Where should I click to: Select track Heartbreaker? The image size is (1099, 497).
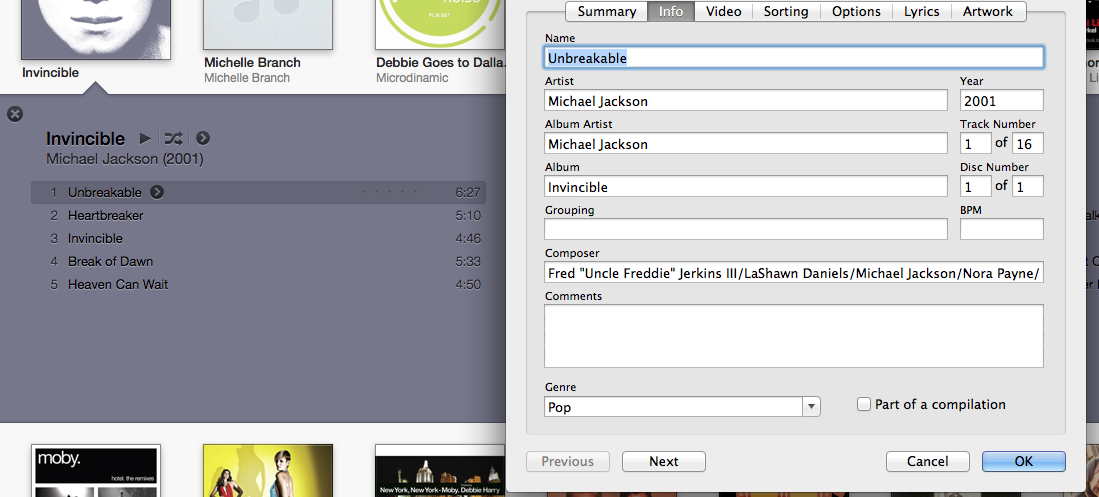coord(258,215)
